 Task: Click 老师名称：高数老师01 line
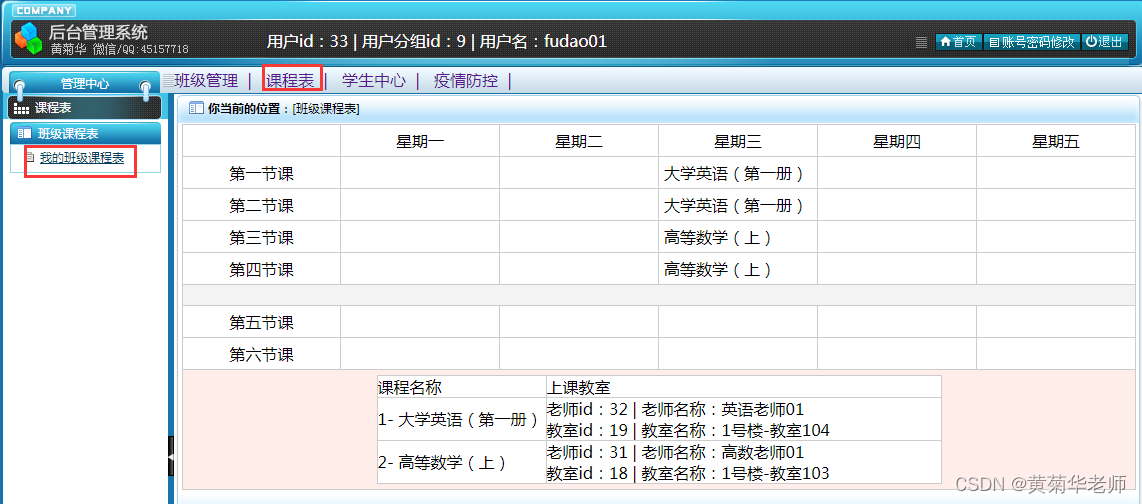tap(723, 452)
